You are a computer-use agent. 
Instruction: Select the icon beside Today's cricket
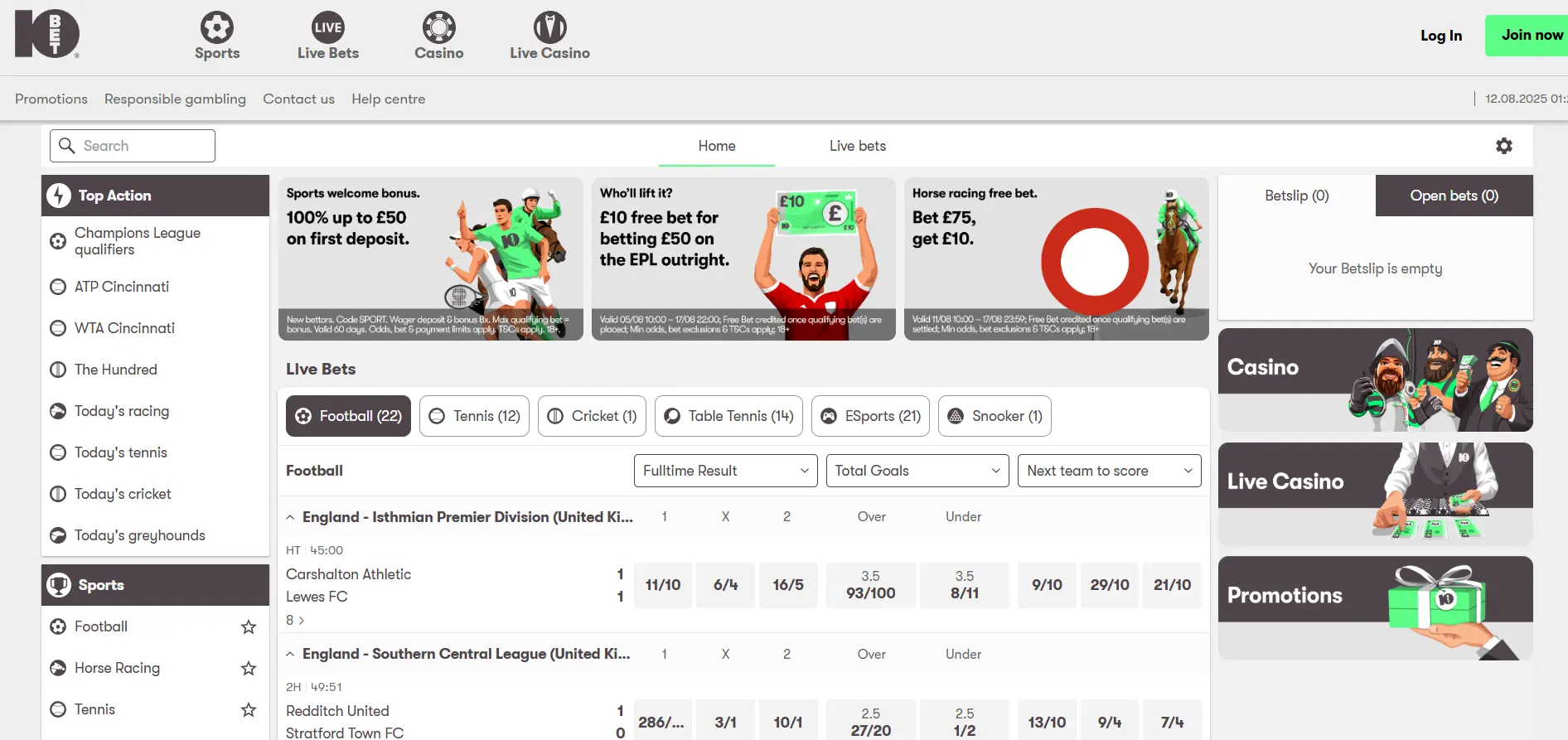58,494
